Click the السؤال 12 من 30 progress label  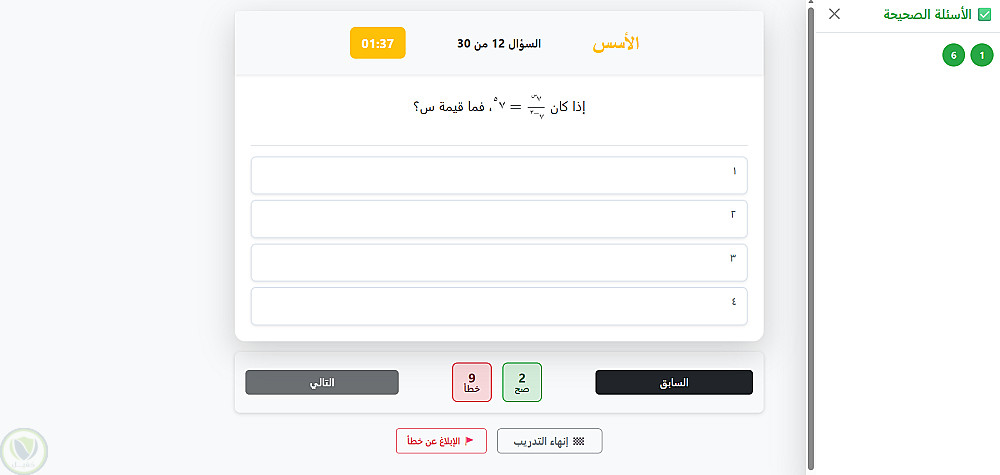click(499, 44)
